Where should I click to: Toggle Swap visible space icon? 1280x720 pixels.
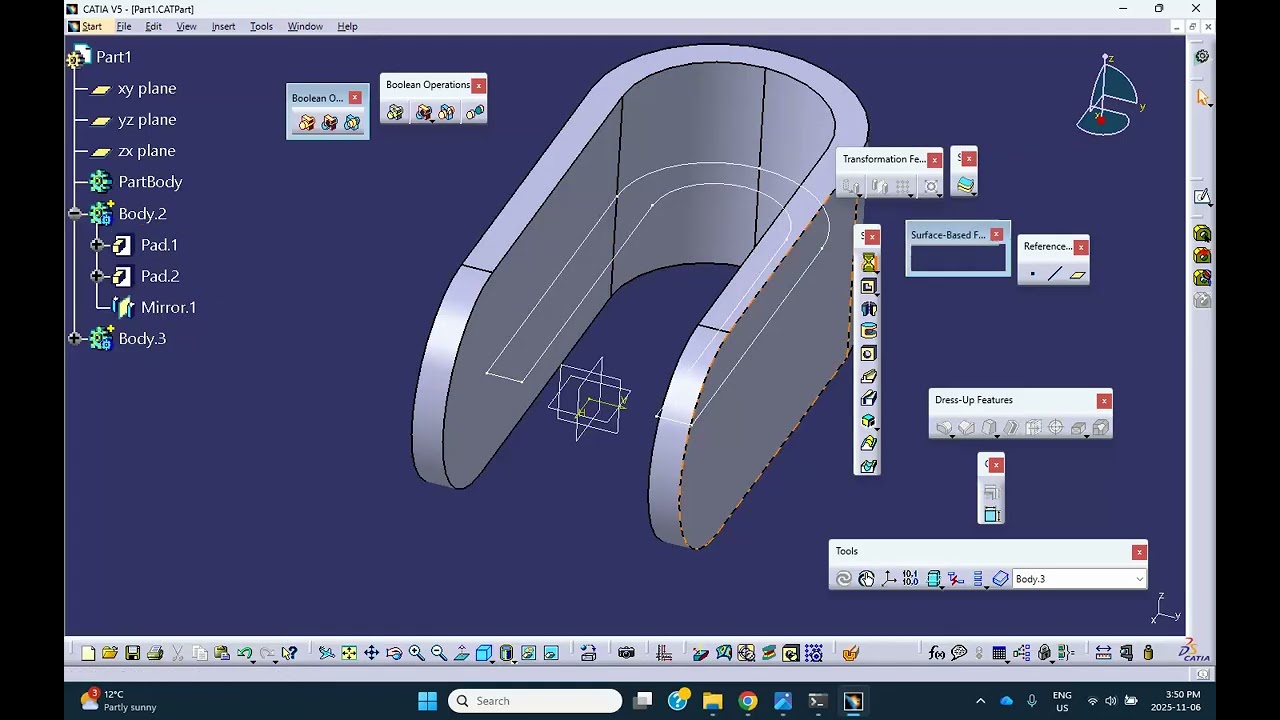551,653
